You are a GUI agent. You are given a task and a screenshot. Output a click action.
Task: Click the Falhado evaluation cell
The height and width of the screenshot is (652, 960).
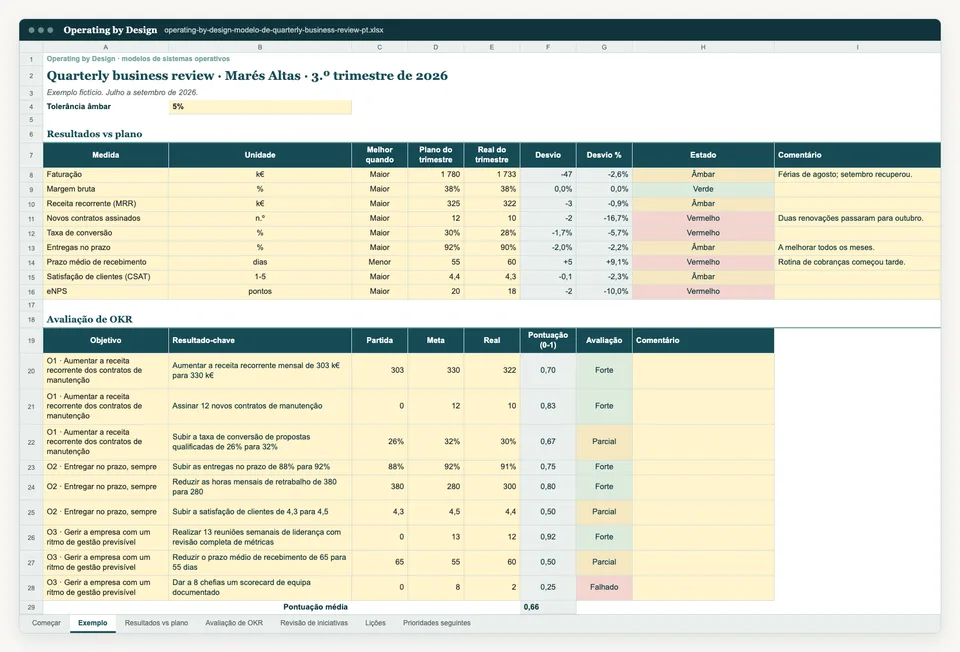pos(604,587)
